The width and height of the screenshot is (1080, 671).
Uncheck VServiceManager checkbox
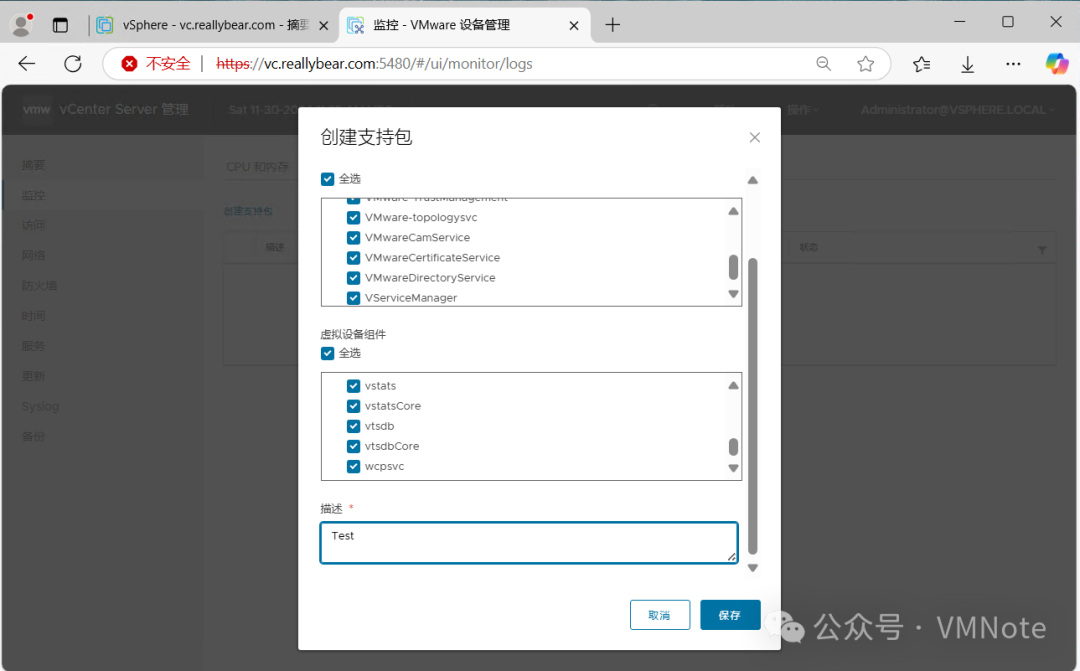(353, 298)
